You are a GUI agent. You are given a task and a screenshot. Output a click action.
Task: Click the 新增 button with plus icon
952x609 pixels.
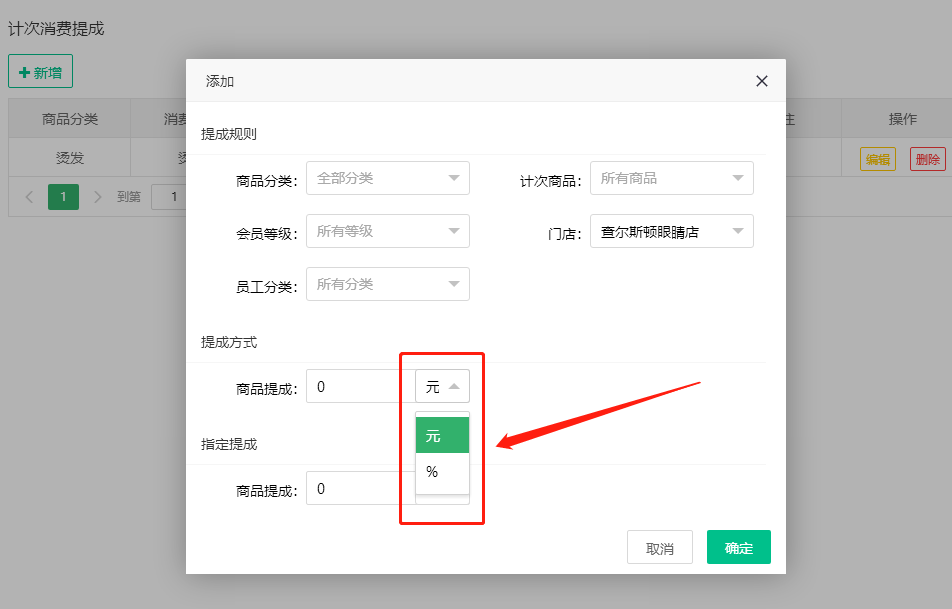point(40,72)
